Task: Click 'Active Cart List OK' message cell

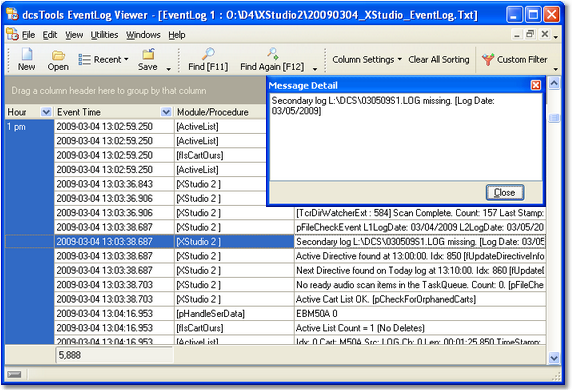Action: click(x=420, y=299)
